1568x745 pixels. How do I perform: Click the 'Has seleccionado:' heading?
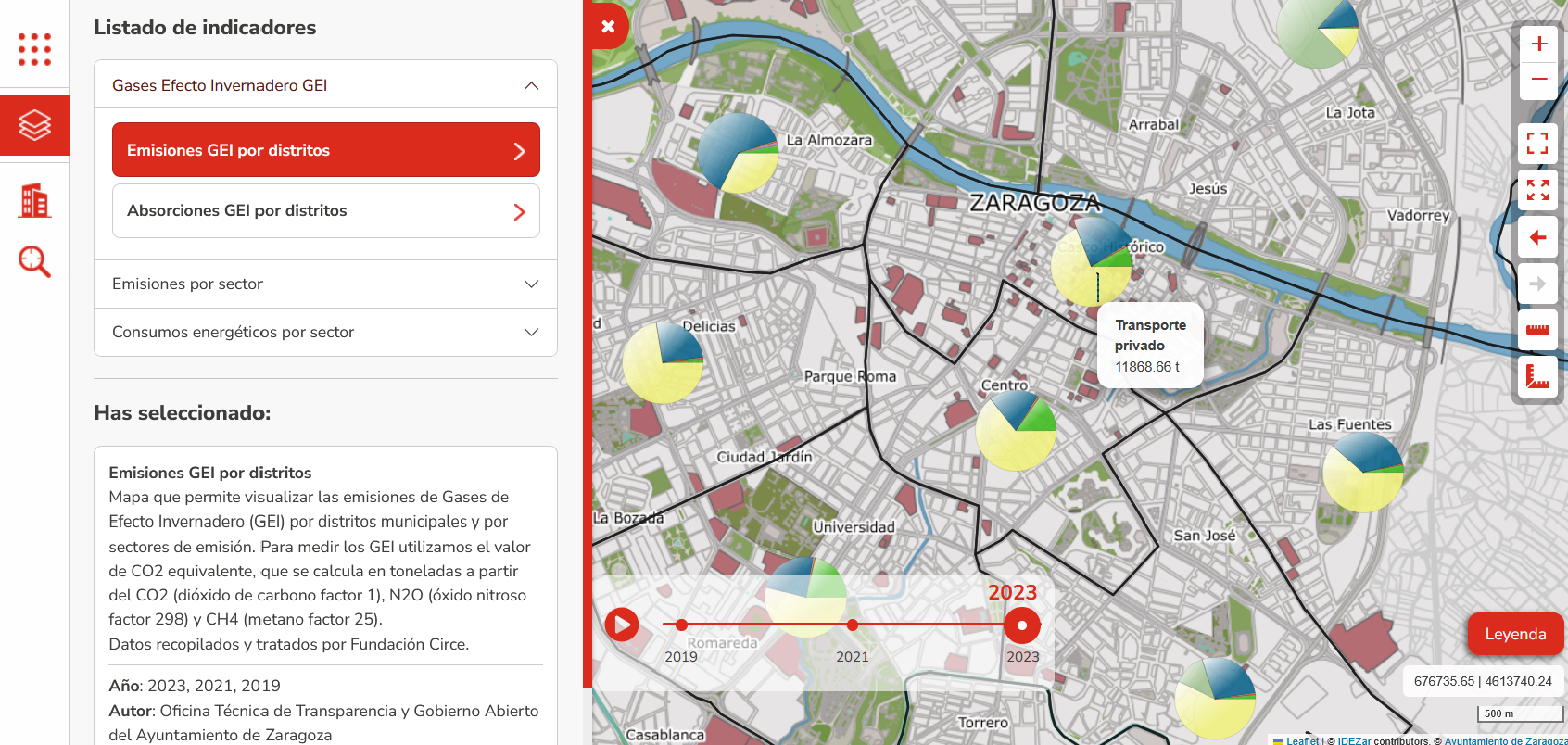pos(183,413)
